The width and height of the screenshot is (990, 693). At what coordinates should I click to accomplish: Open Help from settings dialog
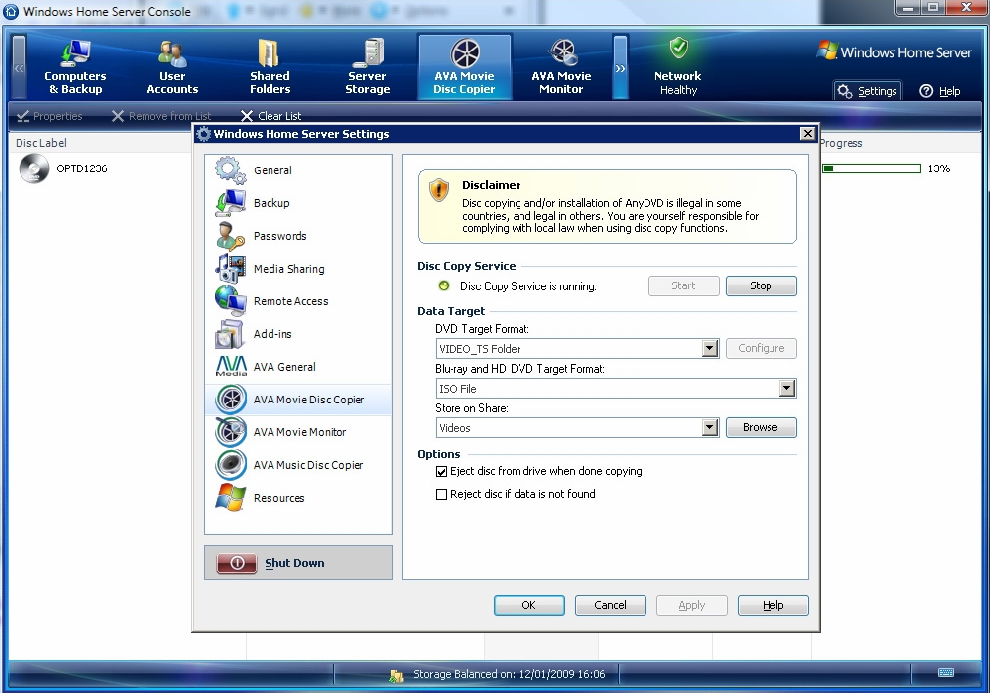point(773,605)
